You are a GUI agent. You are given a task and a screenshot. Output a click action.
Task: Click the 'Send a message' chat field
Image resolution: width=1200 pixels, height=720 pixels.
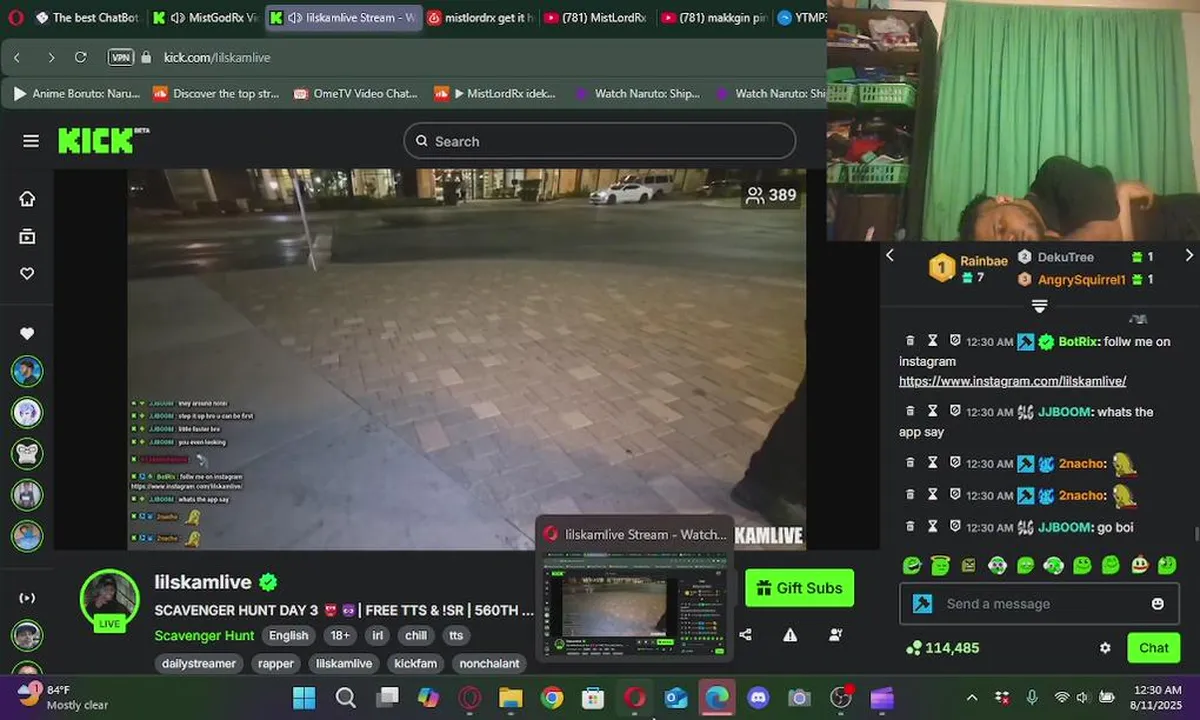click(1038, 604)
